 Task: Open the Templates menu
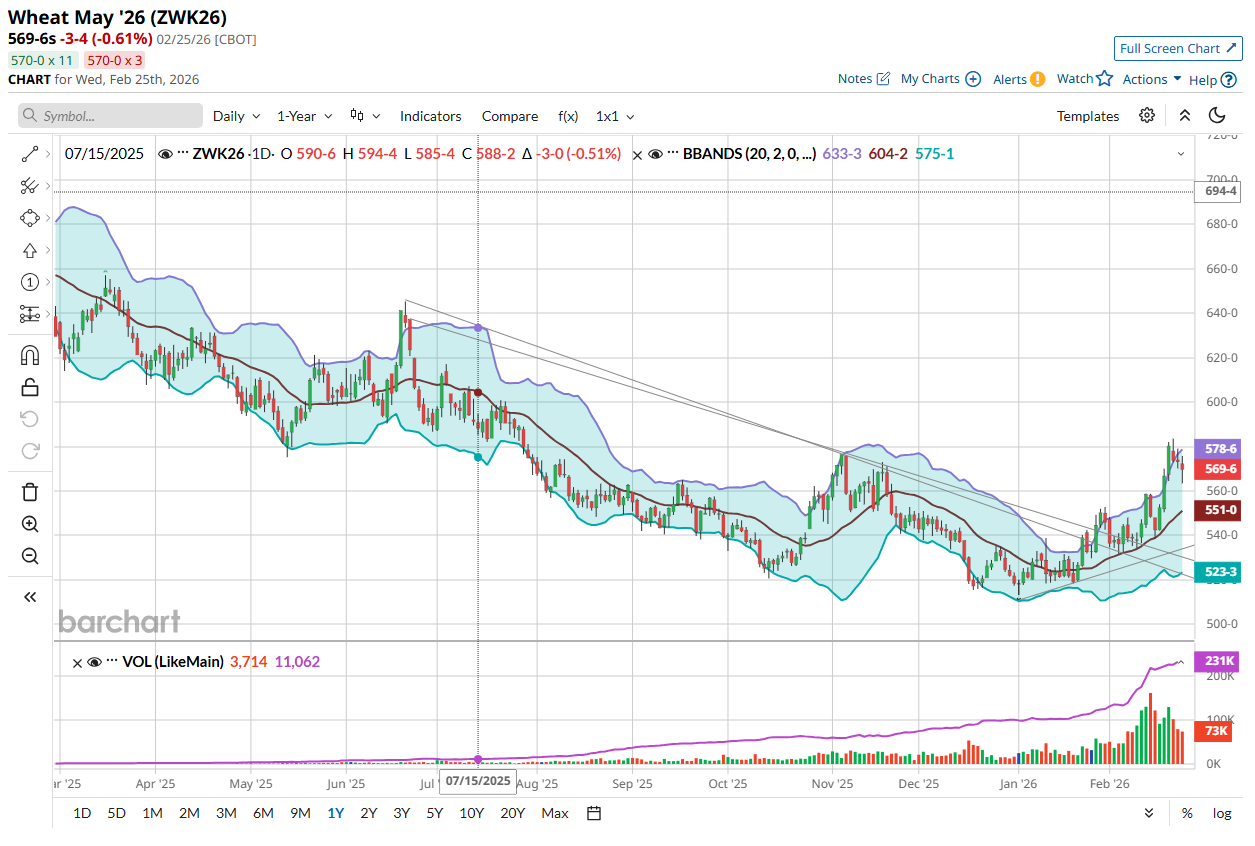[x=1088, y=116]
